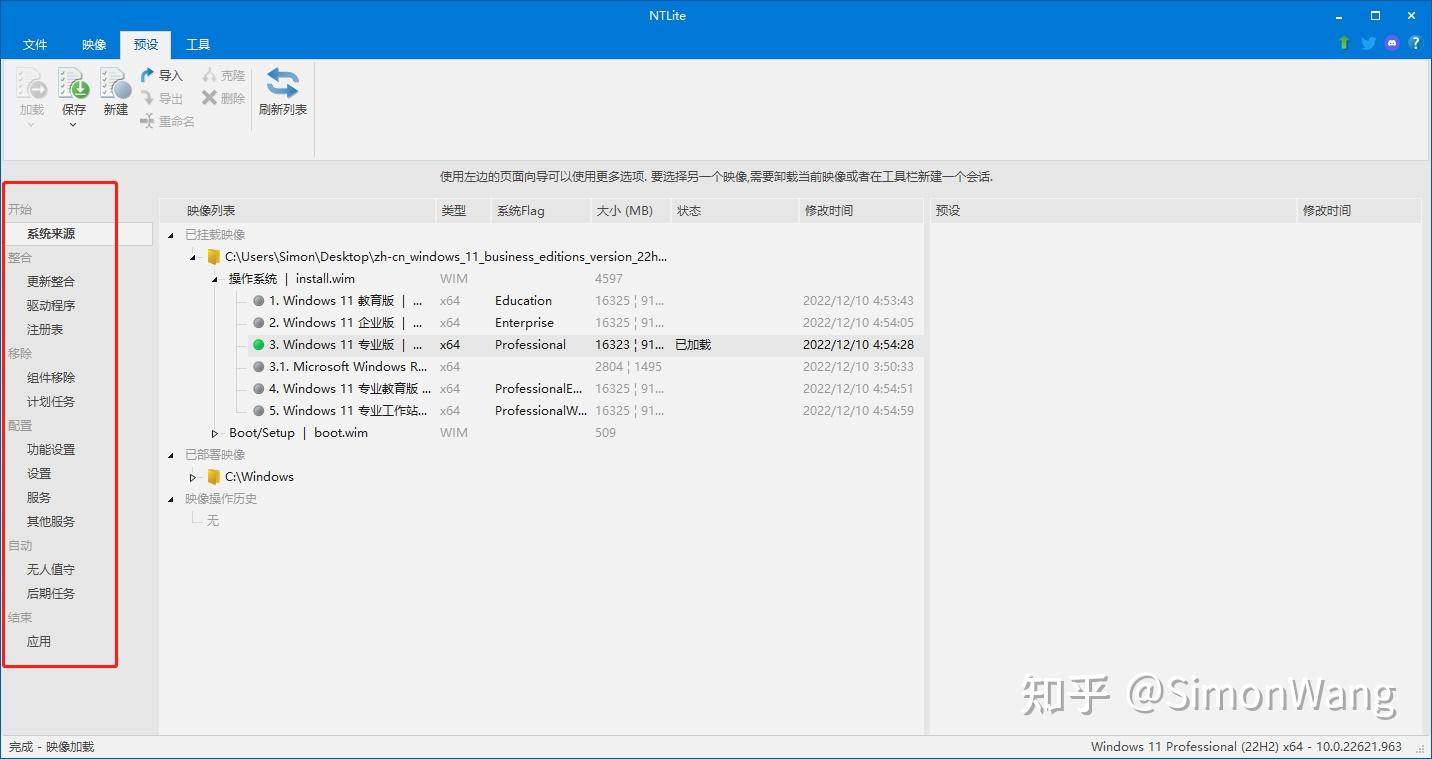Select 组件移除 in the left sidebar
Viewport: 1432px width, 759px height.
coord(51,377)
